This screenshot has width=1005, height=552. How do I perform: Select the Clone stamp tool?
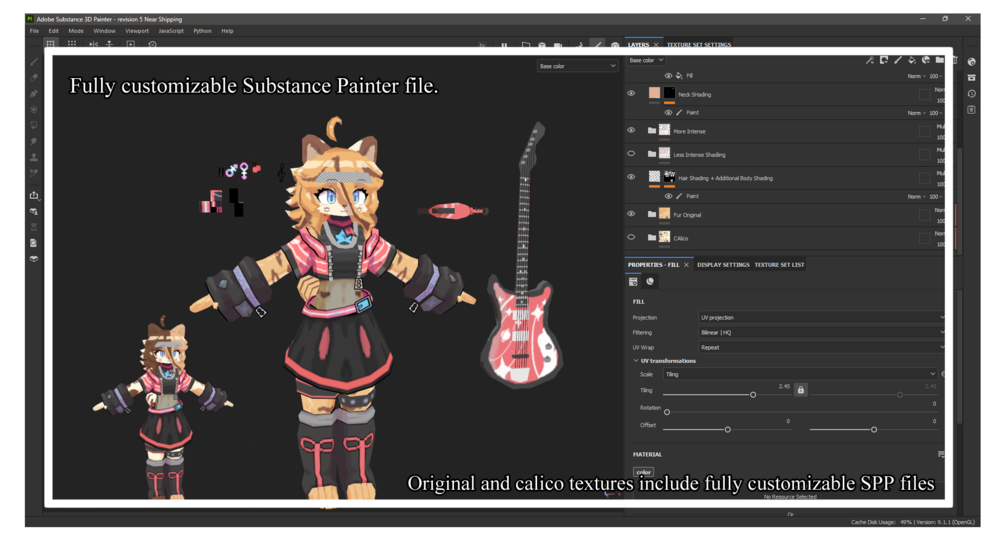click(34, 157)
